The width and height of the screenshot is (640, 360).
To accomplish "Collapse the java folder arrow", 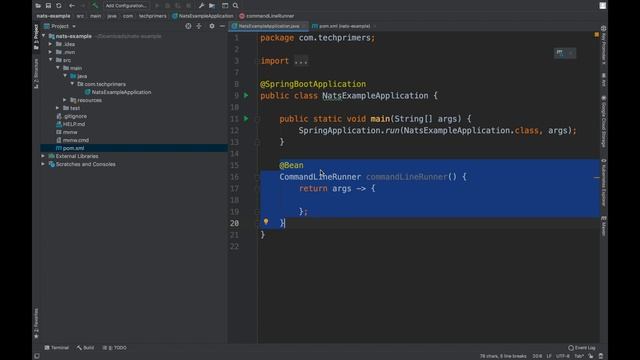I will pyautogui.click(x=65, y=76).
